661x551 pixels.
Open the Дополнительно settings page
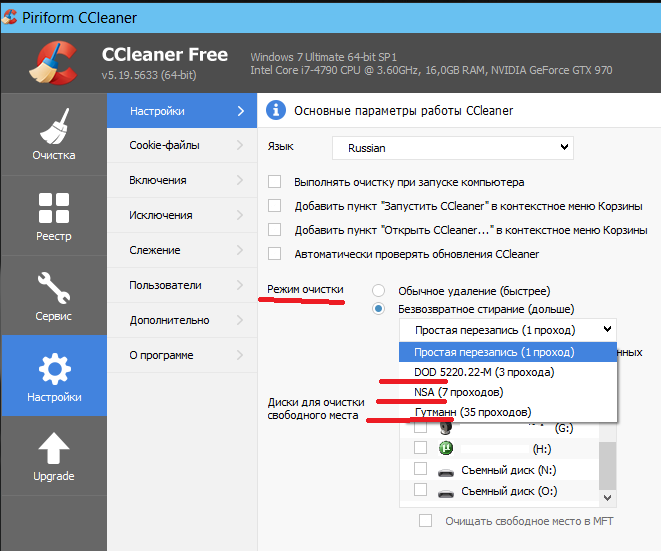(x=182, y=320)
